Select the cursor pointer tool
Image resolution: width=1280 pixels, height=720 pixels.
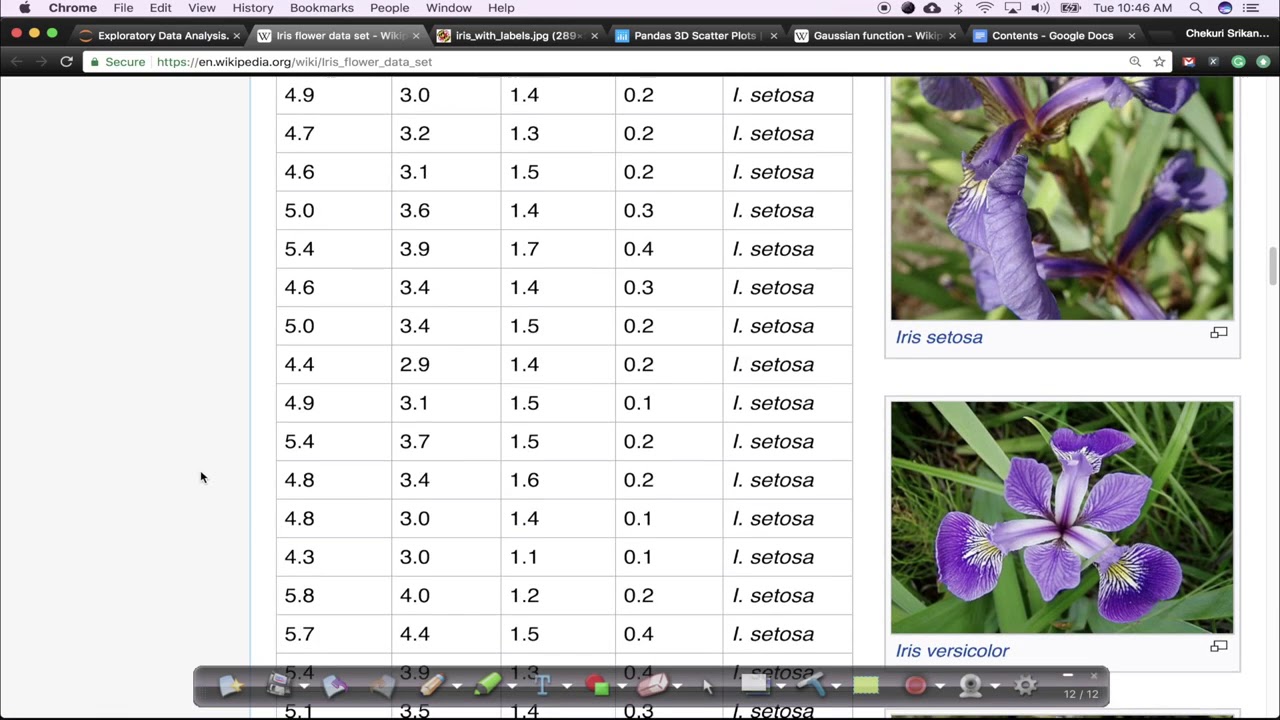[x=708, y=686]
